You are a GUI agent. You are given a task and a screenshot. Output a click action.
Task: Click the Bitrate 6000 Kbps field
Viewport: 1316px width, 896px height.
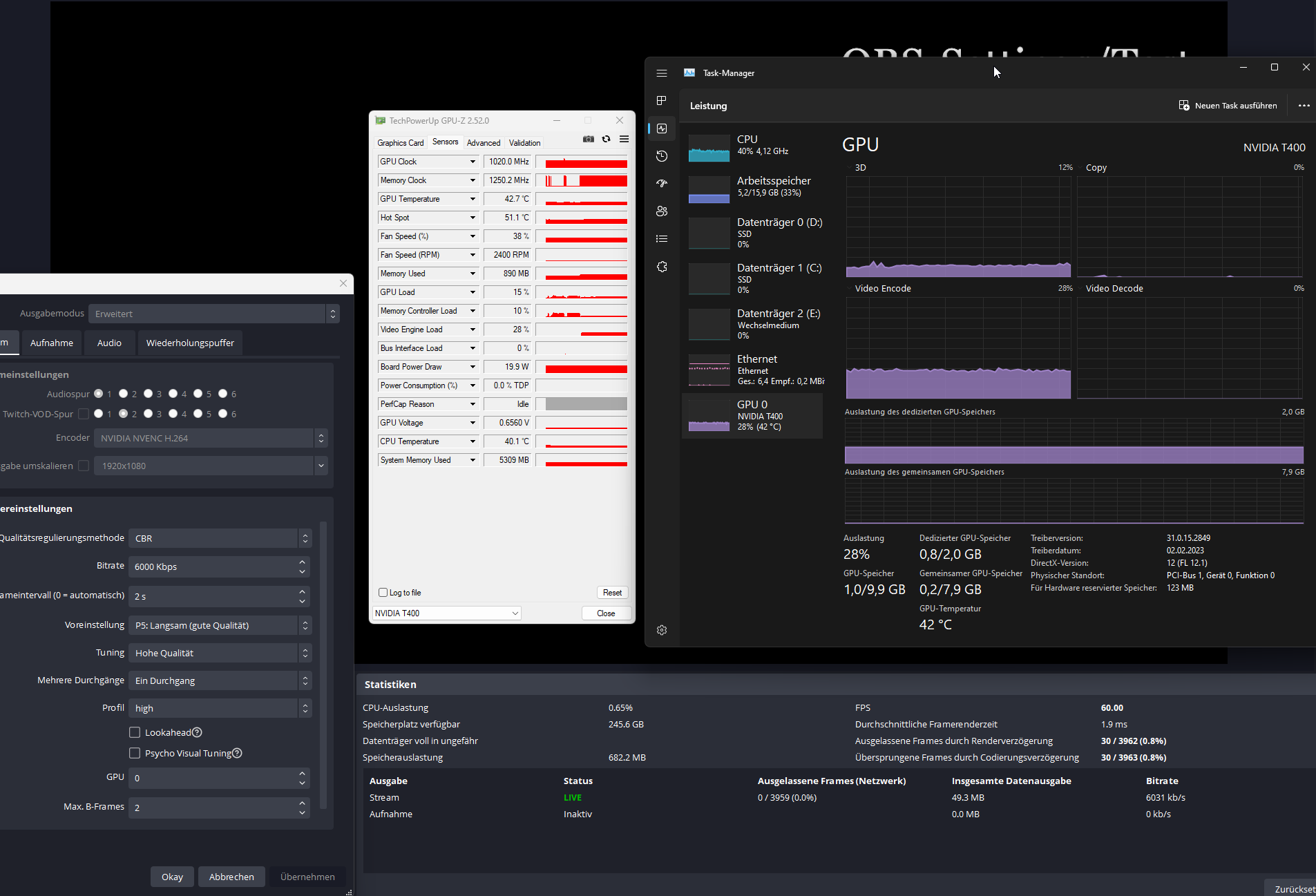tap(219, 566)
